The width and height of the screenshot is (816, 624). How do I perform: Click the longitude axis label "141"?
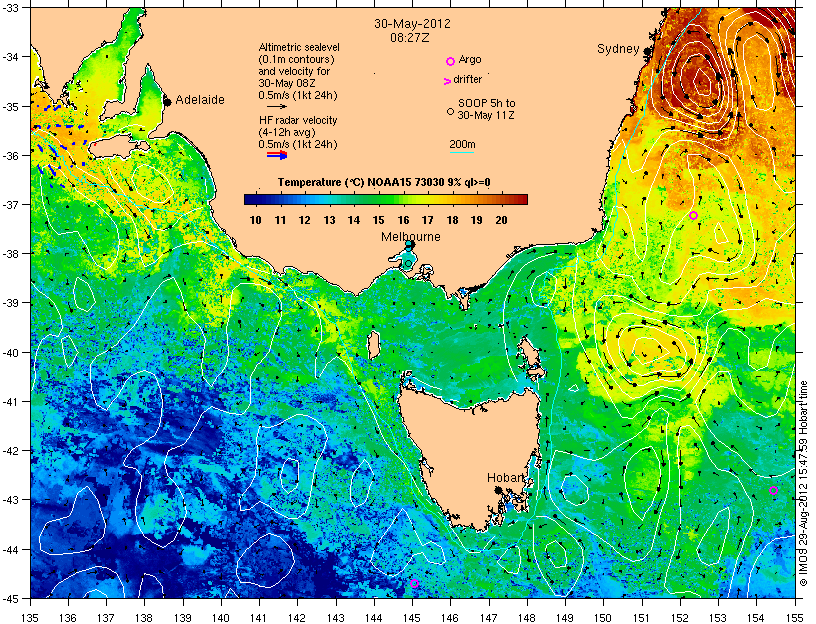(x=259, y=618)
